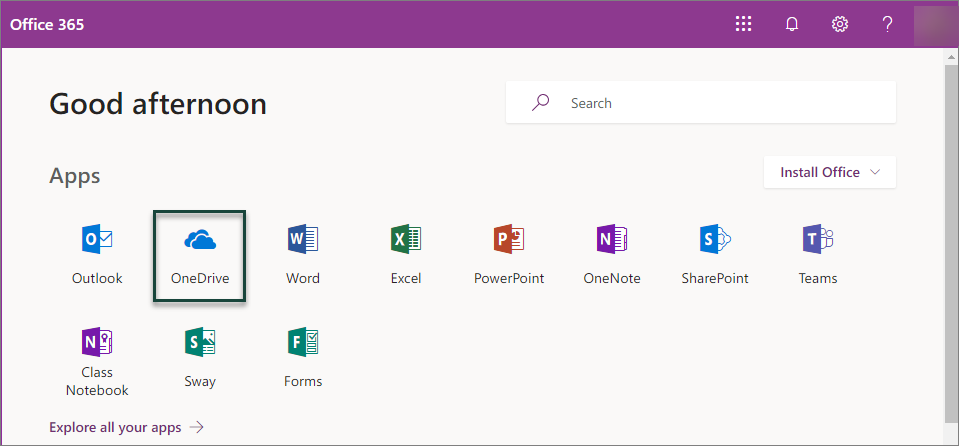This screenshot has width=959, height=446.
Task: Focus the Search input field
Action: click(701, 102)
